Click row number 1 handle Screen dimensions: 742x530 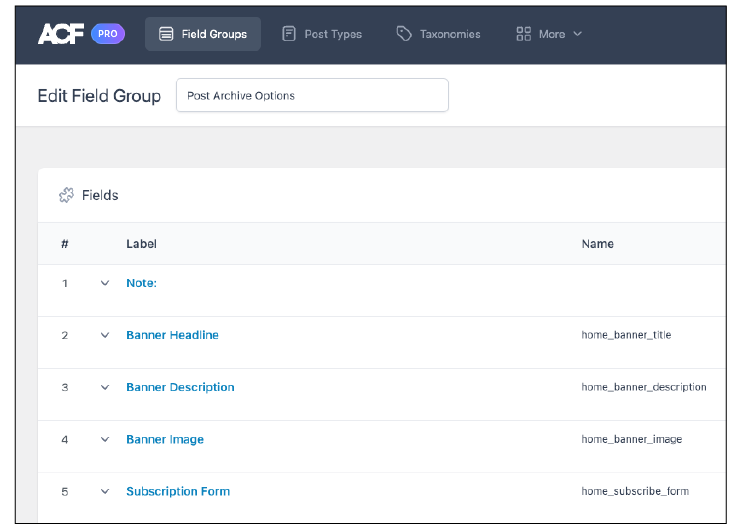coord(65,283)
